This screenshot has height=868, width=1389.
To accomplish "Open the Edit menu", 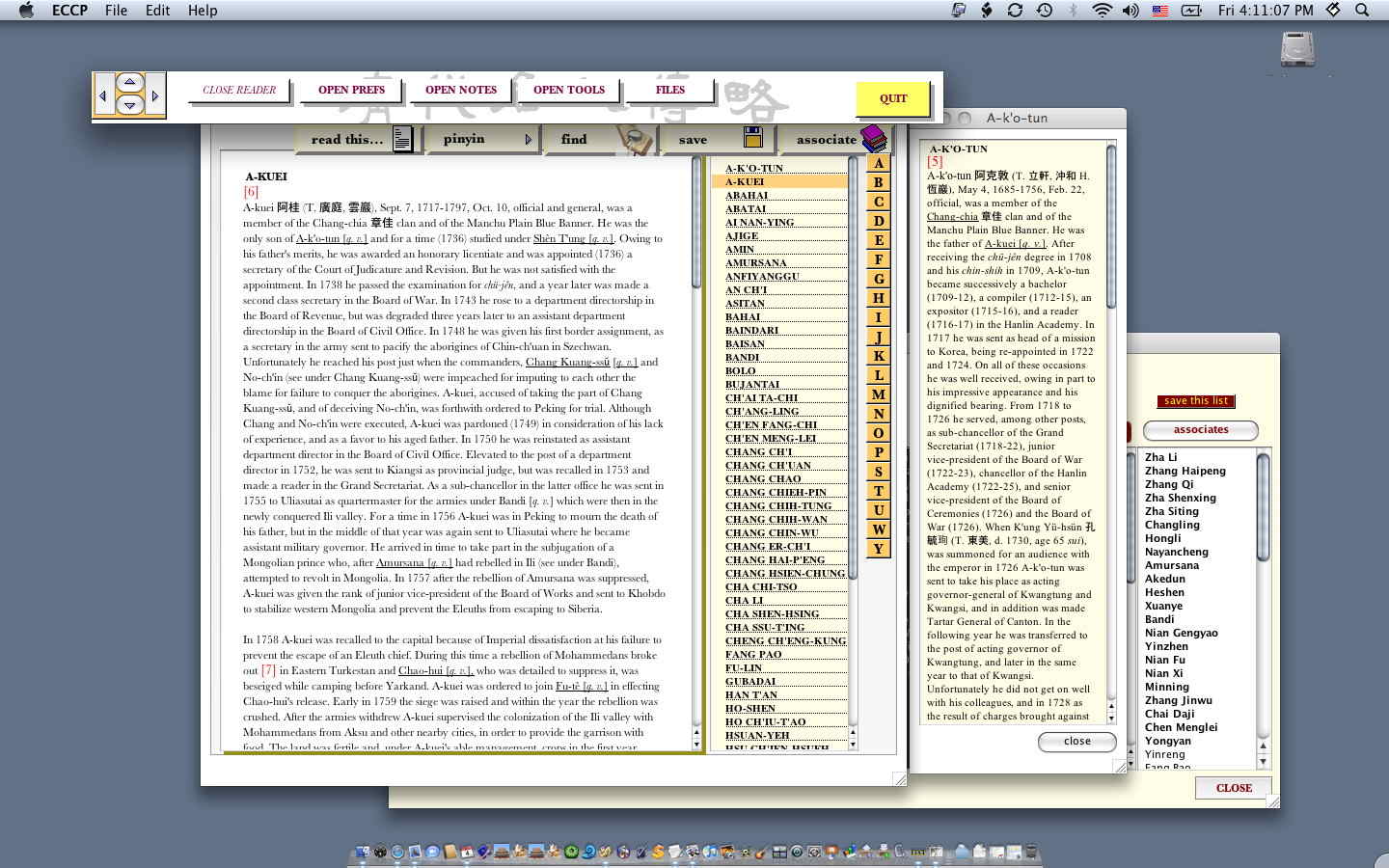I will click(157, 10).
